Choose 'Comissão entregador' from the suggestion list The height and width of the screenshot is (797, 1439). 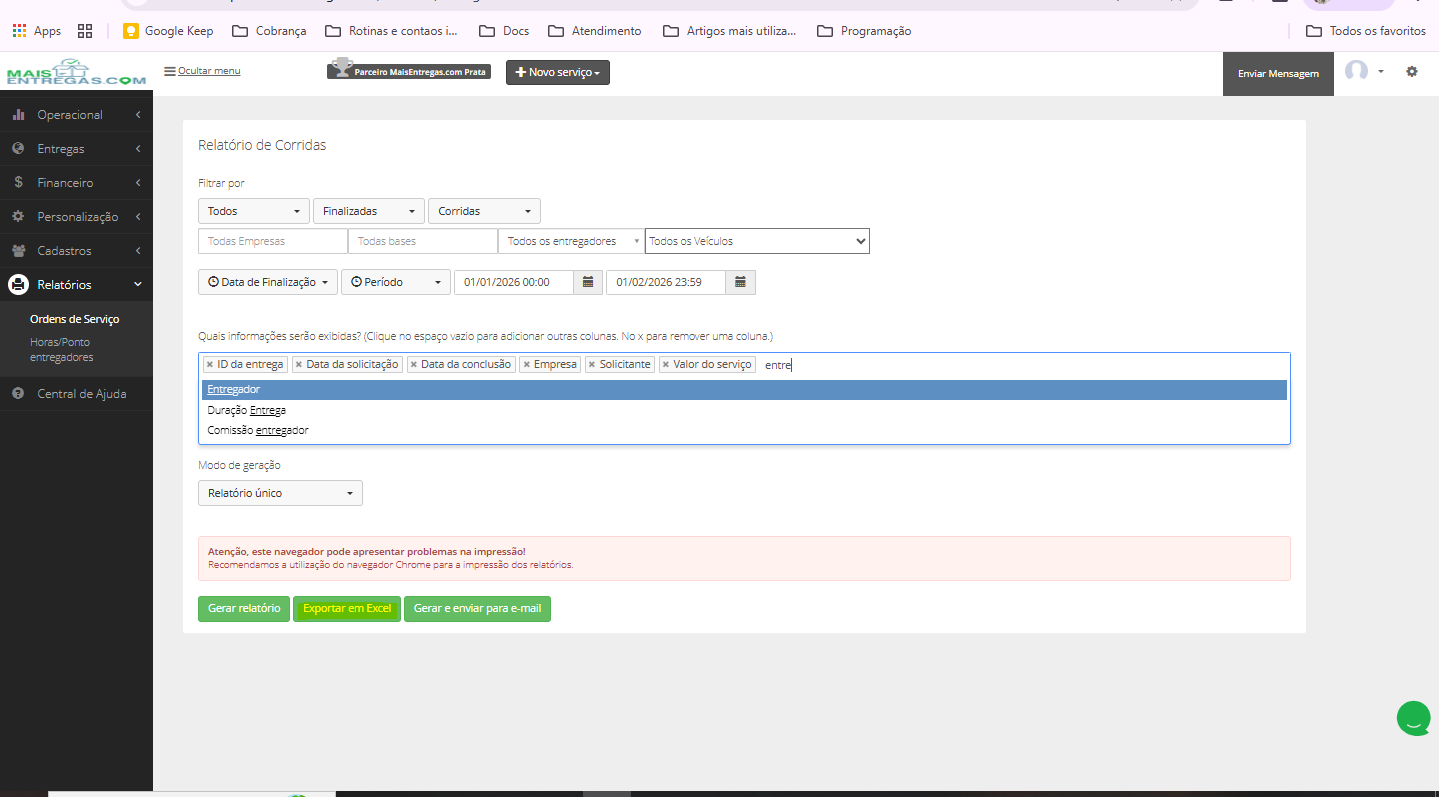[744, 430]
